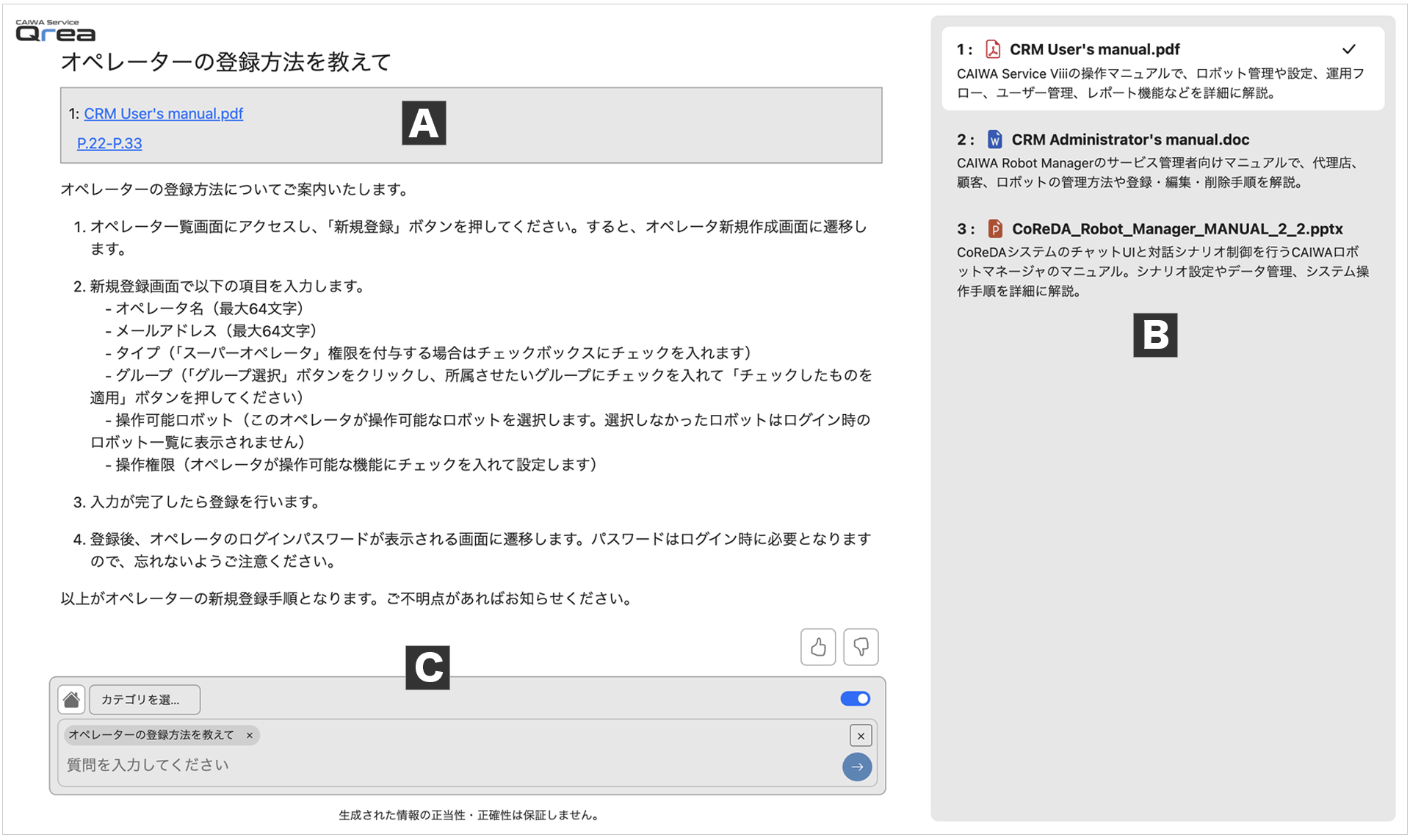Remove the オペレーターの登録方法を教えて tag
This screenshot has width=1410, height=840.
(x=250, y=735)
